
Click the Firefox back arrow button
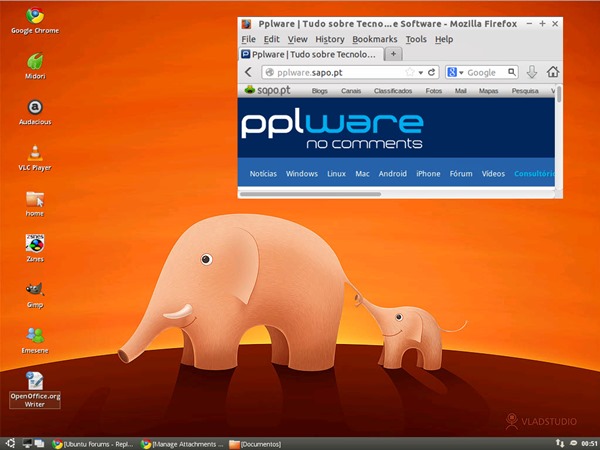248,72
